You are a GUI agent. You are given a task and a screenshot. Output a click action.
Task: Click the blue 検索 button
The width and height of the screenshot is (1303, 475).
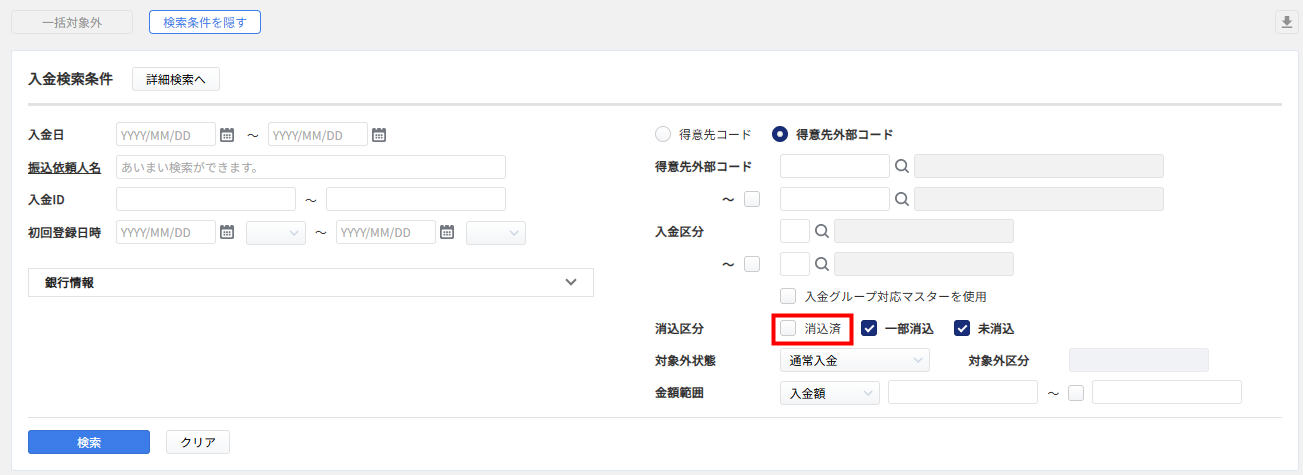pyautogui.click(x=89, y=442)
